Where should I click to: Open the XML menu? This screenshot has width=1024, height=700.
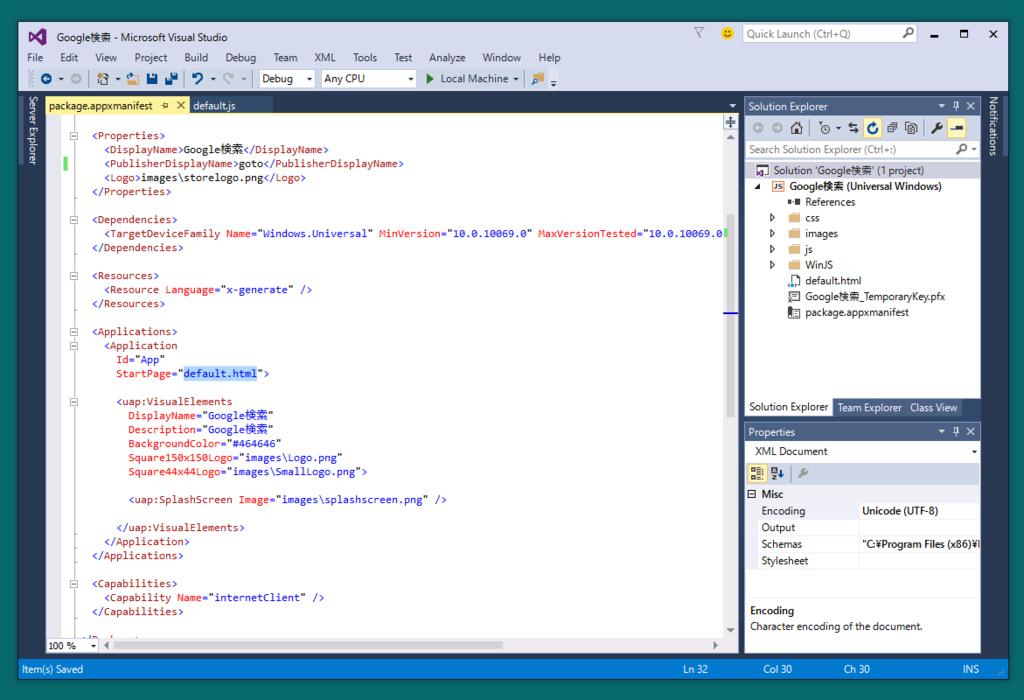click(x=325, y=57)
